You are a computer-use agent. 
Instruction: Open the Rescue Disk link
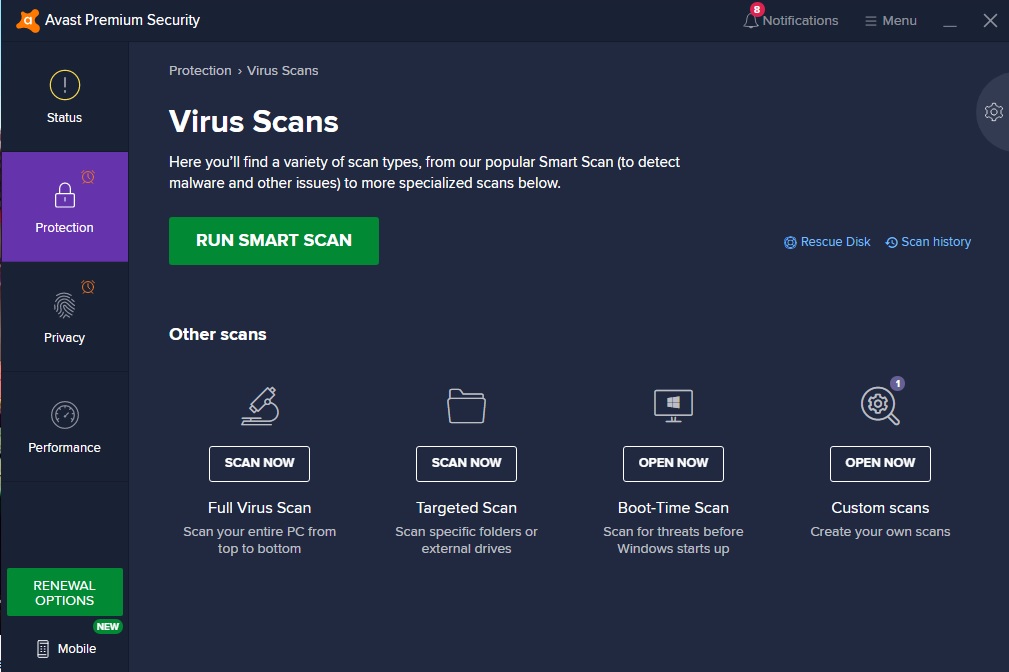tap(826, 241)
